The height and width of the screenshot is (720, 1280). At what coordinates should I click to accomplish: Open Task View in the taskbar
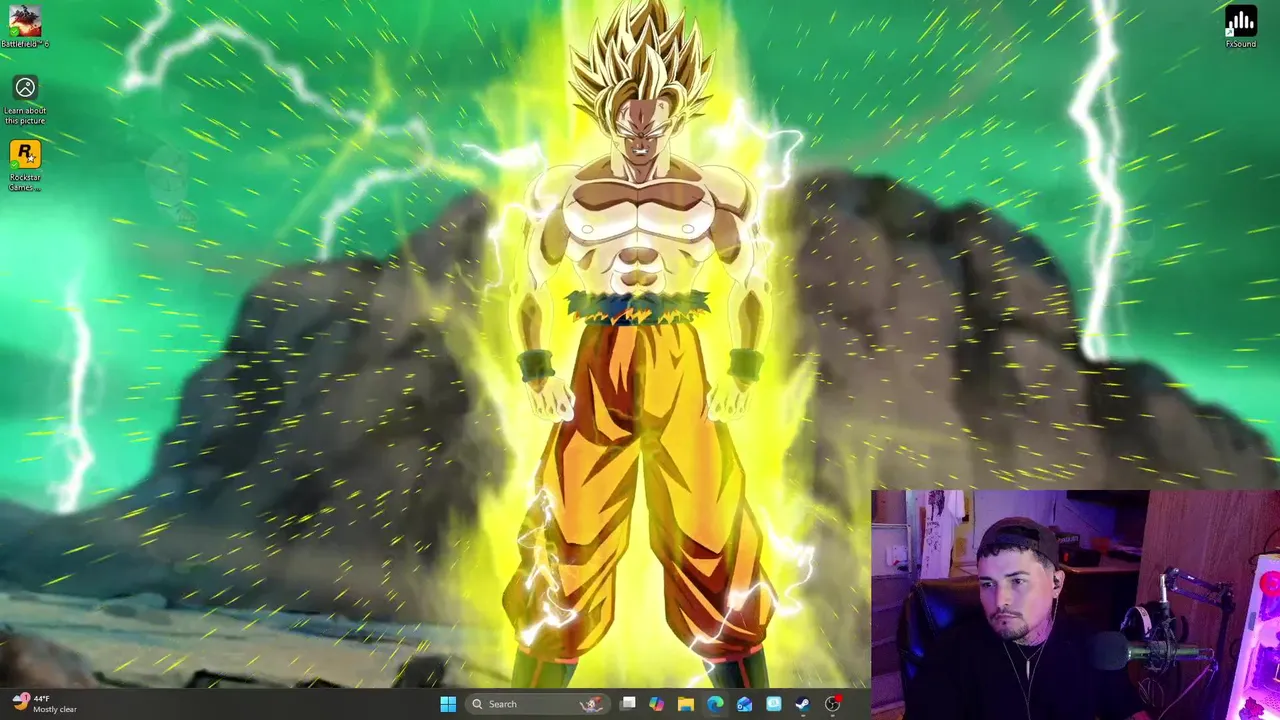point(628,704)
